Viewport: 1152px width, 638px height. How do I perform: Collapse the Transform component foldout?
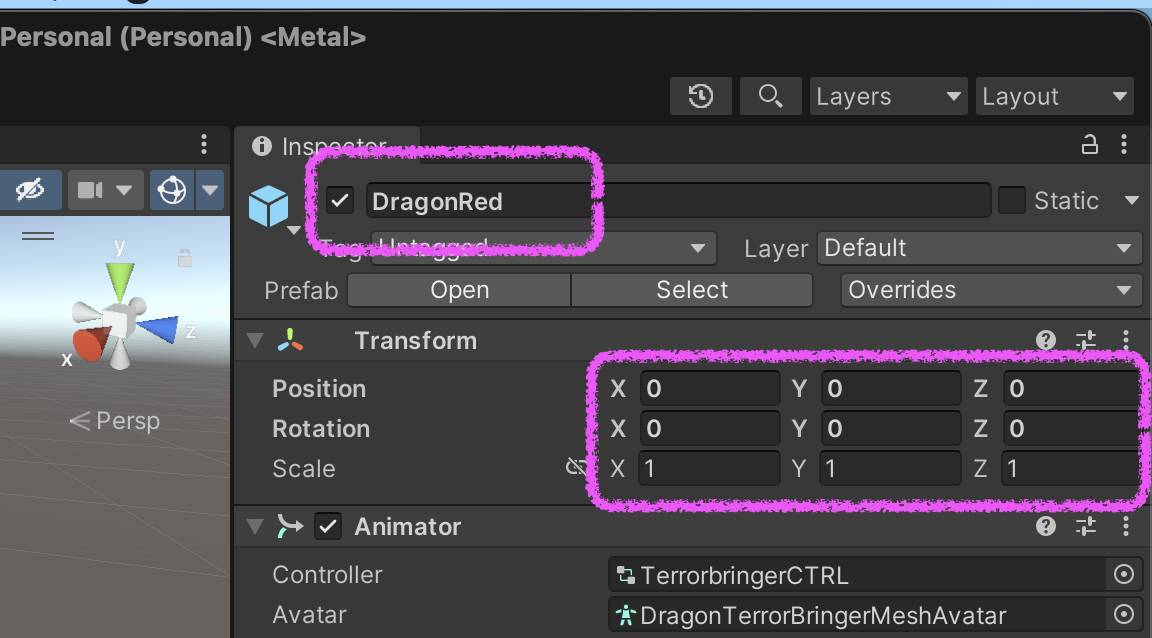point(255,340)
